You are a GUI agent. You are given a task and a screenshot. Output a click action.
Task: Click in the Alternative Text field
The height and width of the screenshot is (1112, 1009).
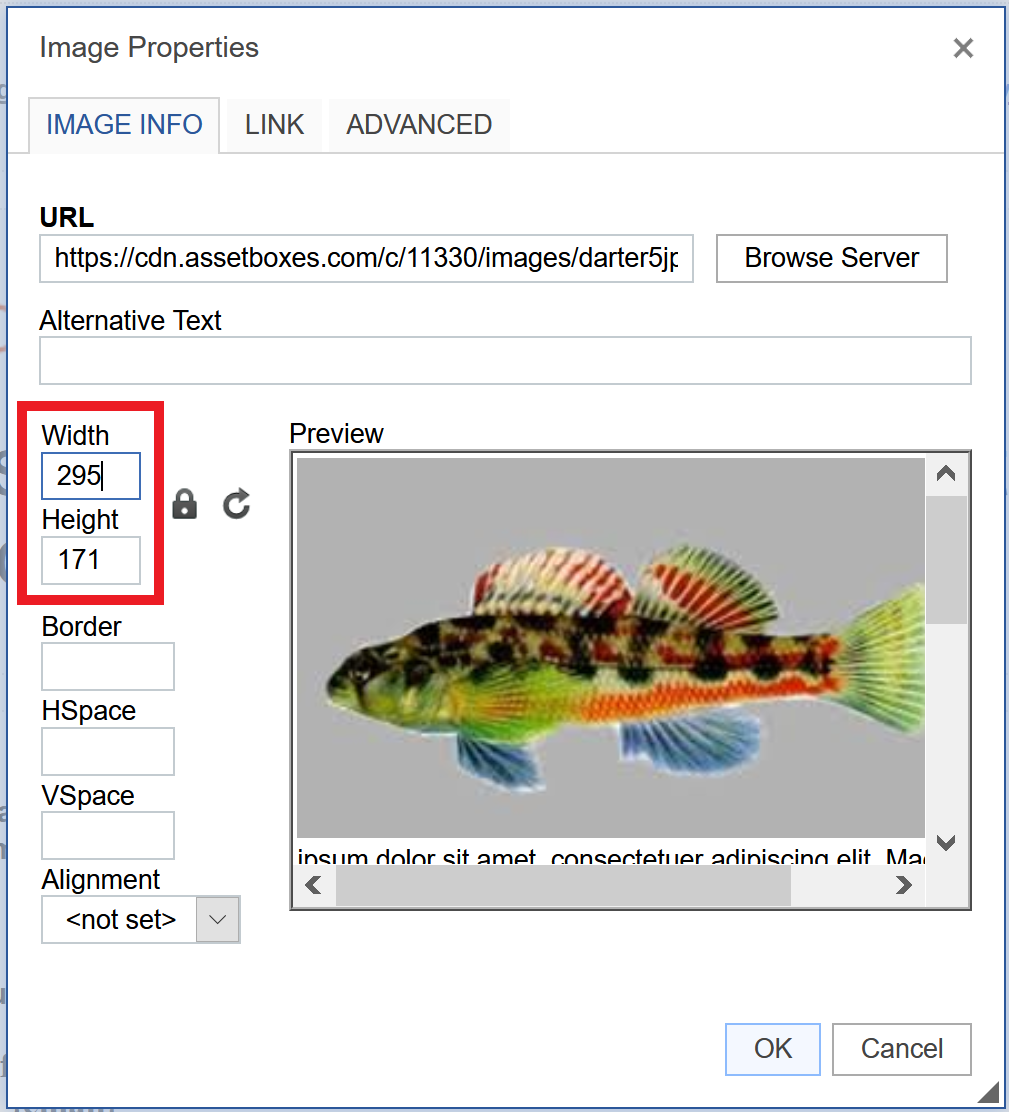505,361
